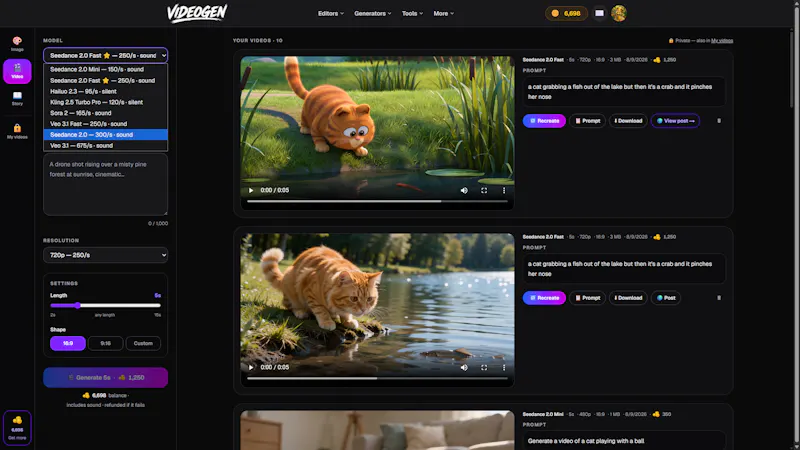Click the Length slider track
800x450 pixels.
pos(106,306)
